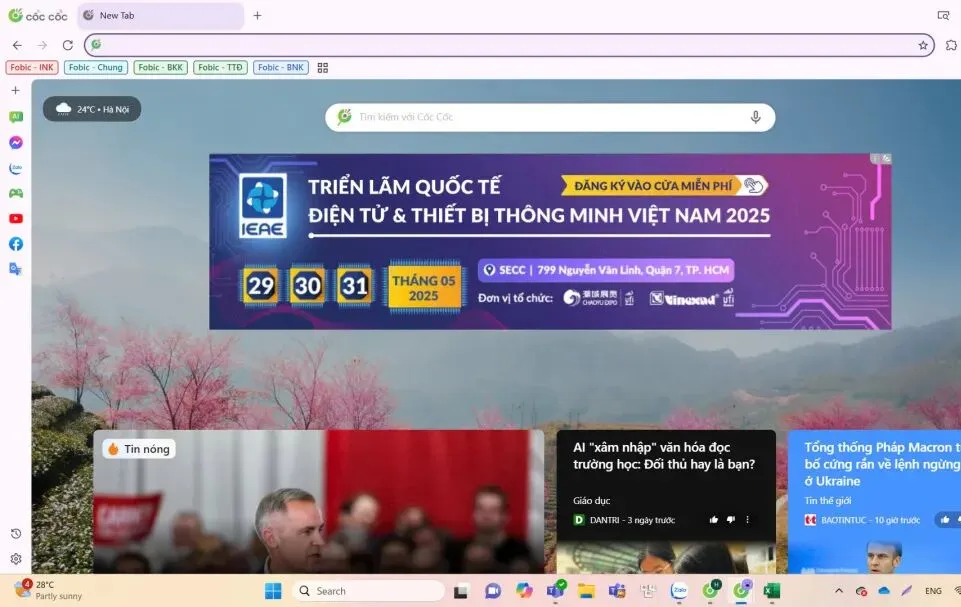Image resolution: width=961 pixels, height=607 pixels.
Task: Open the Tổng thống Pháp Macron article
Action: coord(882,464)
